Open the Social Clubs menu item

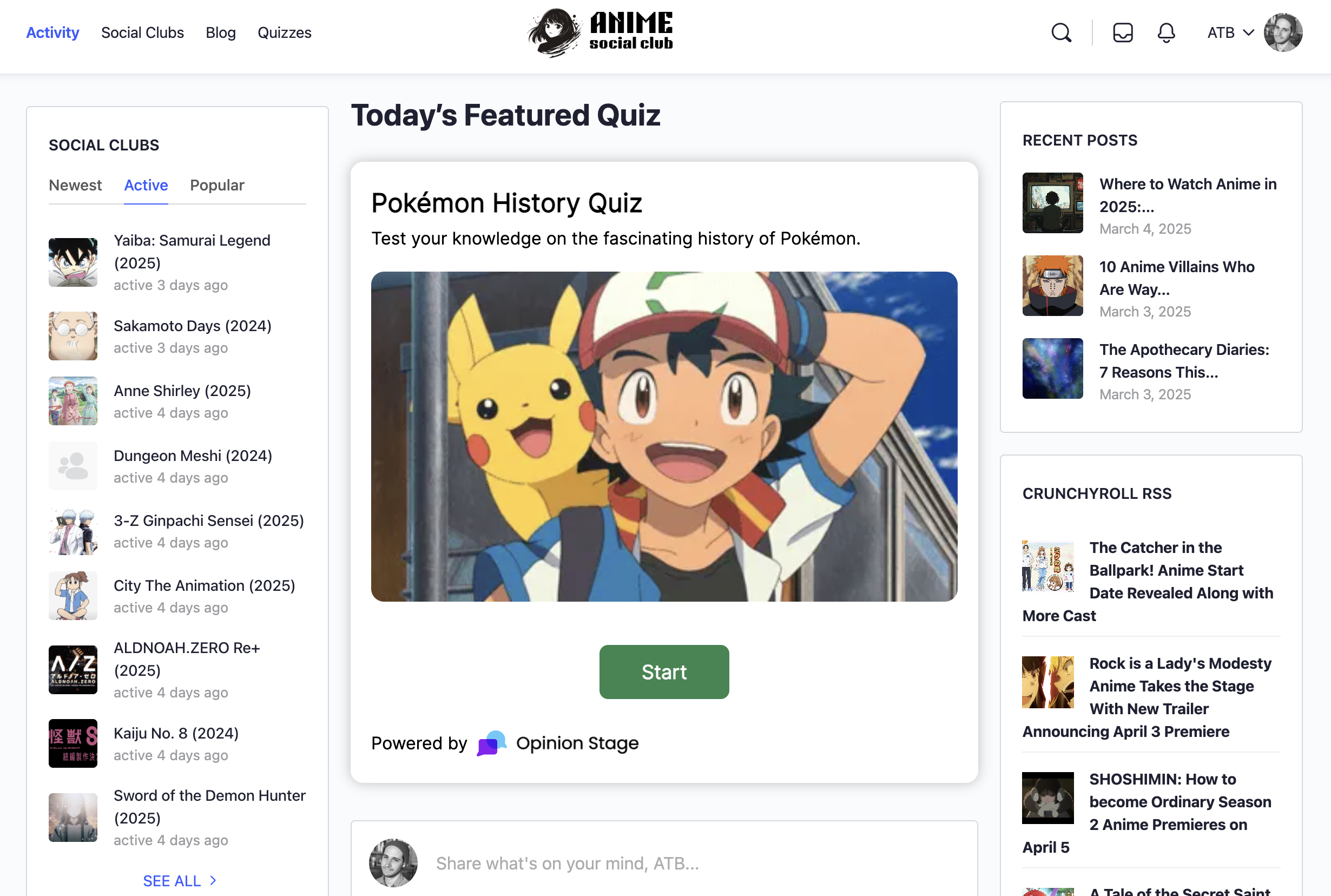tap(142, 32)
